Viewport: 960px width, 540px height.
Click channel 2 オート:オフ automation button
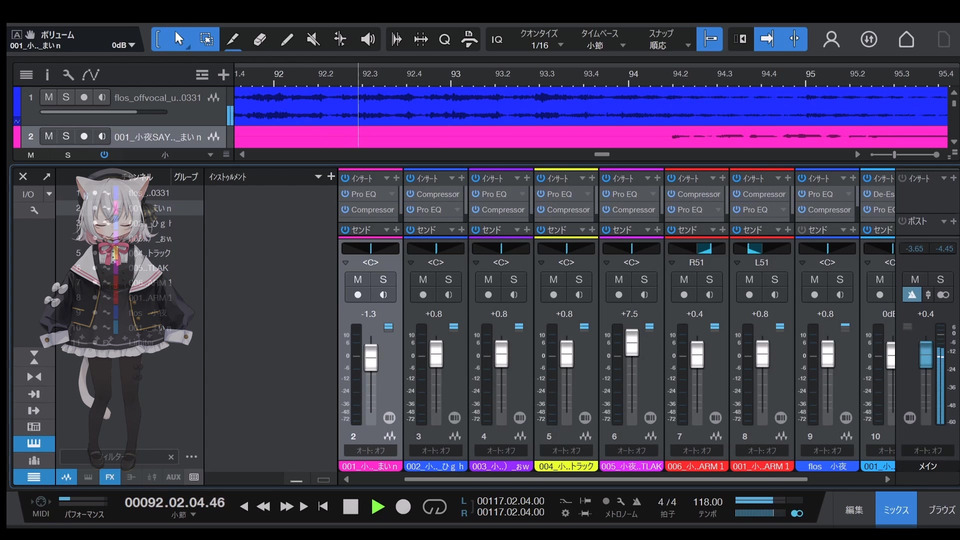(x=370, y=451)
